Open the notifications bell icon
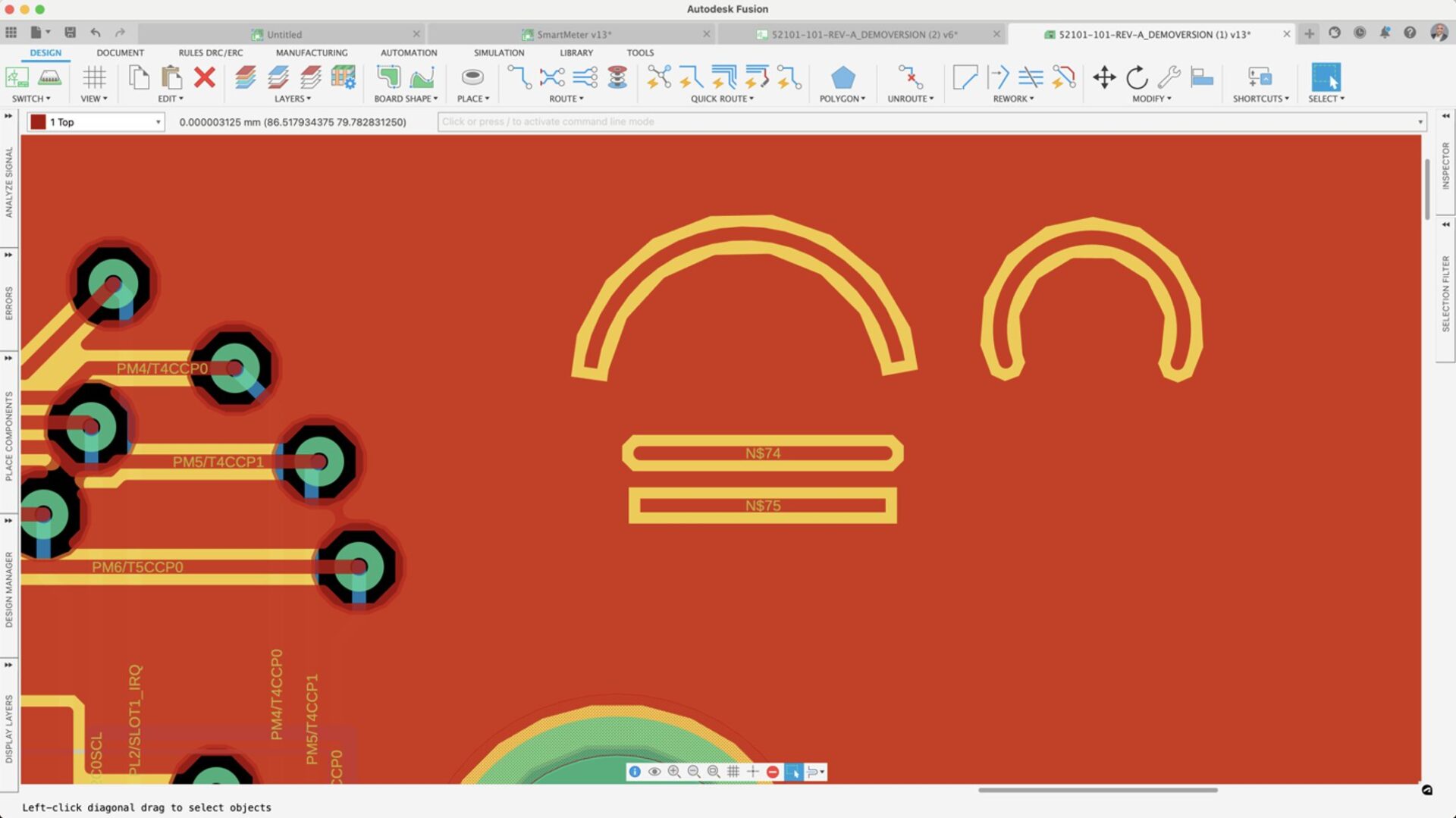Viewport: 1456px width, 818px height. [1385, 33]
